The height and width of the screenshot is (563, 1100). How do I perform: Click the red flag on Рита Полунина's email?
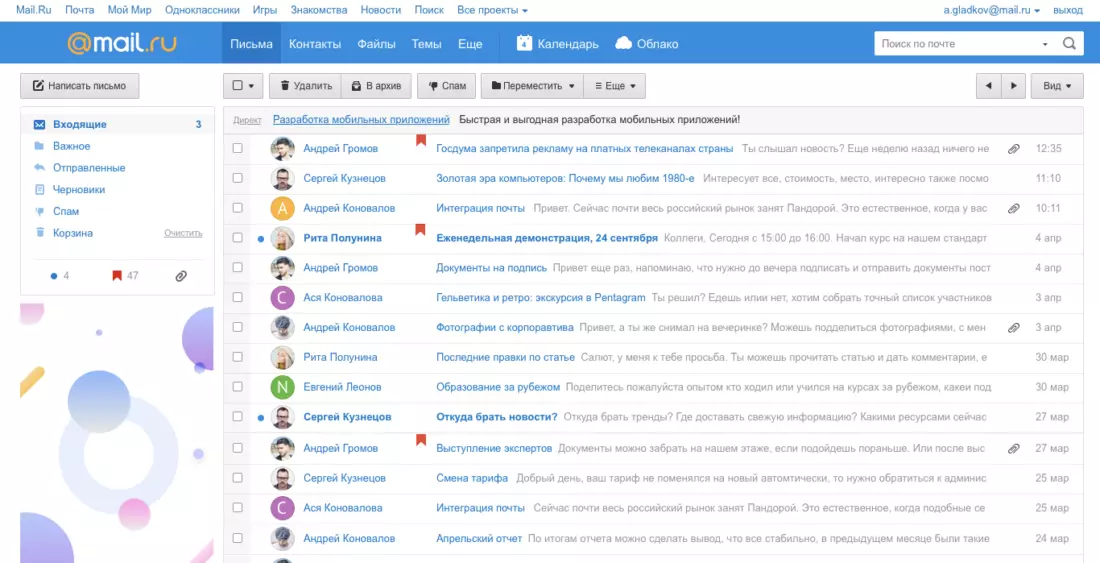[420, 229]
